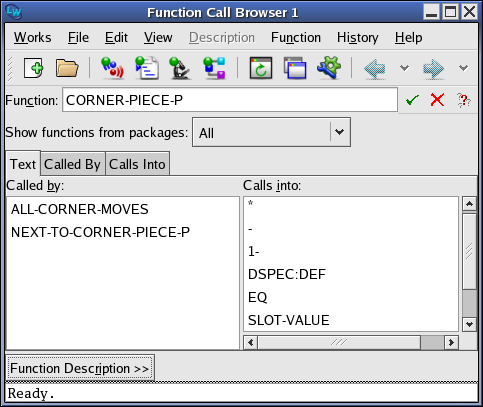Open the Function menu
The image size is (483, 407).
click(296, 37)
